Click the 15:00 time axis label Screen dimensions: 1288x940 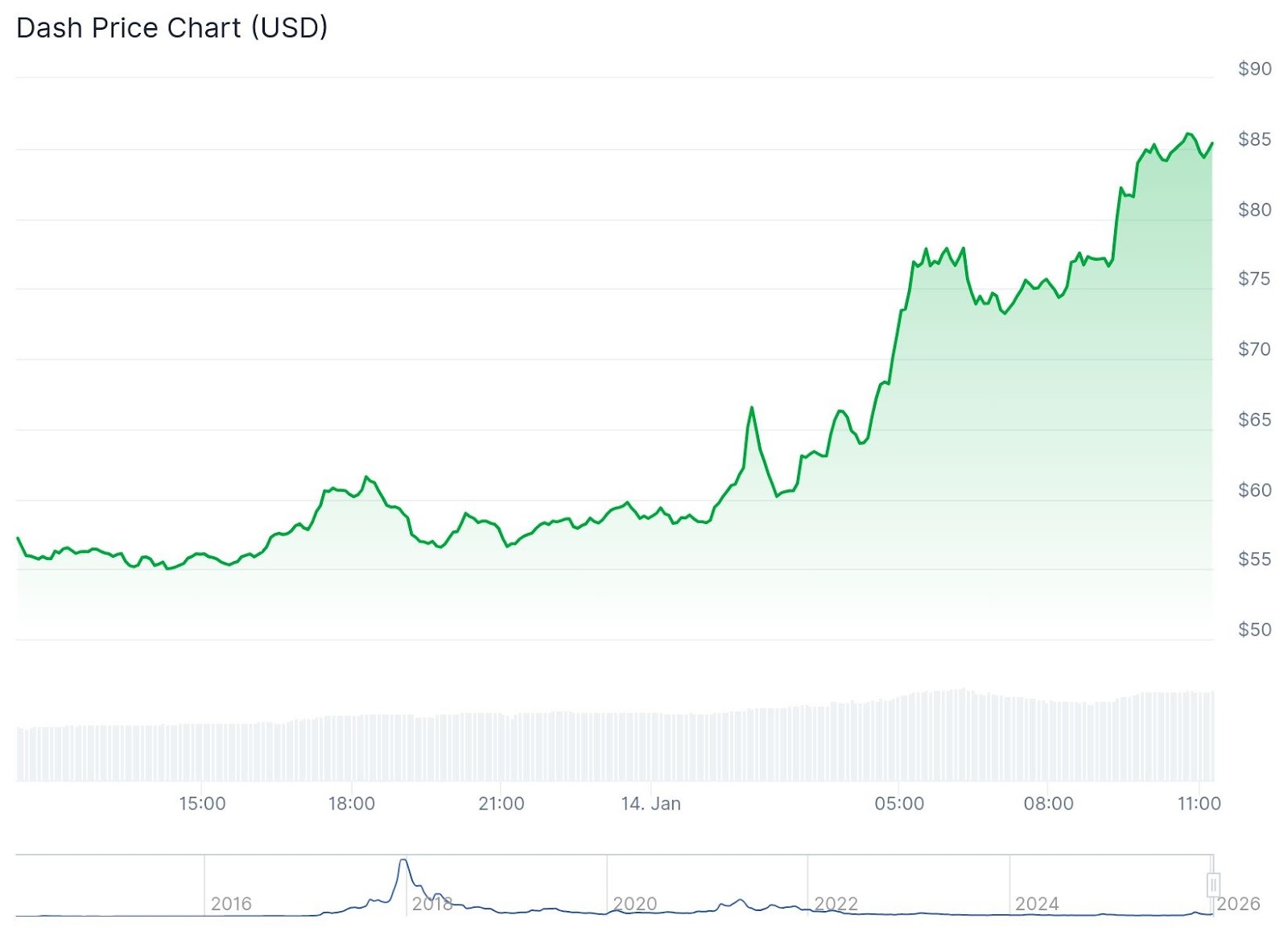pyautogui.click(x=202, y=803)
